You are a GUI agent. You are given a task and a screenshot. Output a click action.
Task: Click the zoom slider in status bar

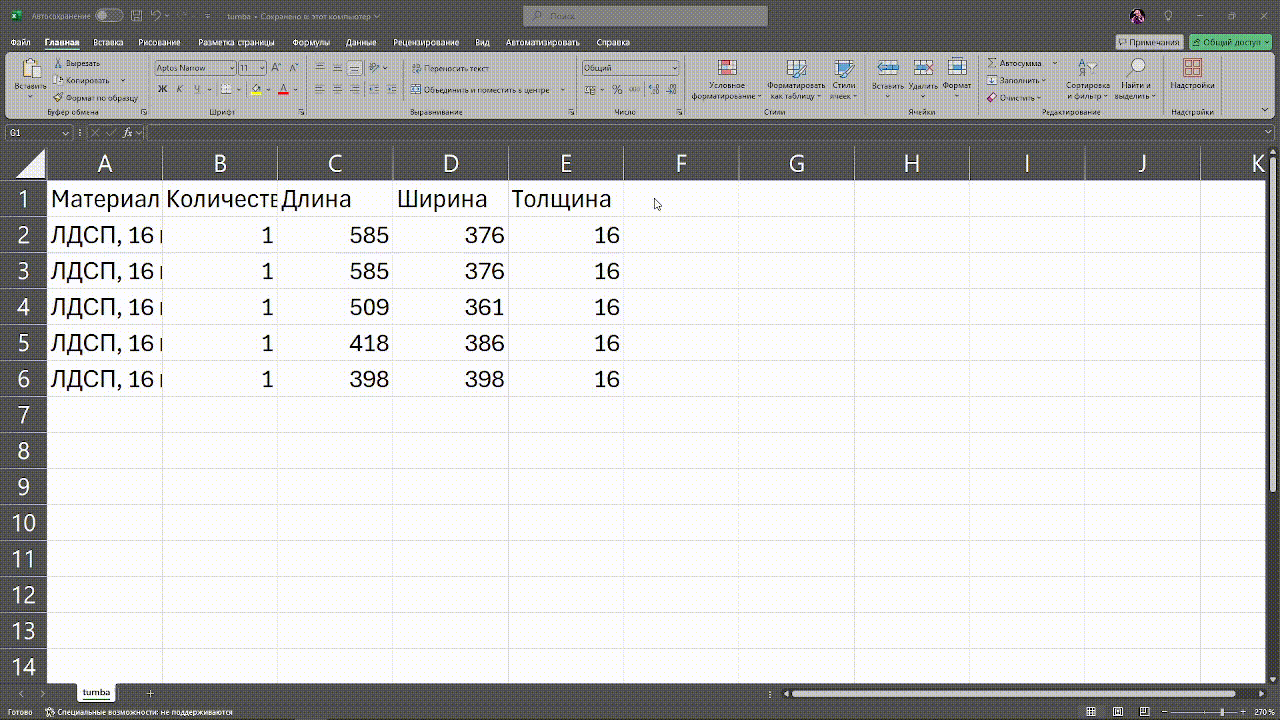click(x=1203, y=712)
